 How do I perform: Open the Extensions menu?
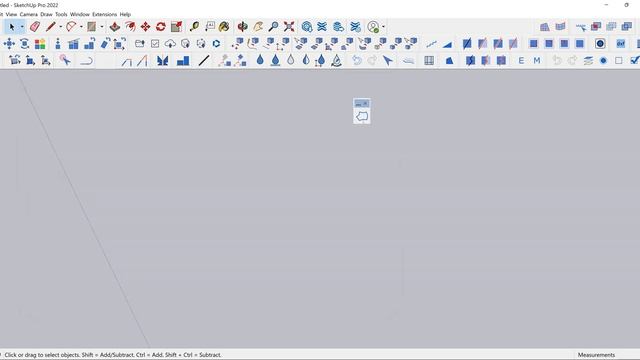click(104, 14)
